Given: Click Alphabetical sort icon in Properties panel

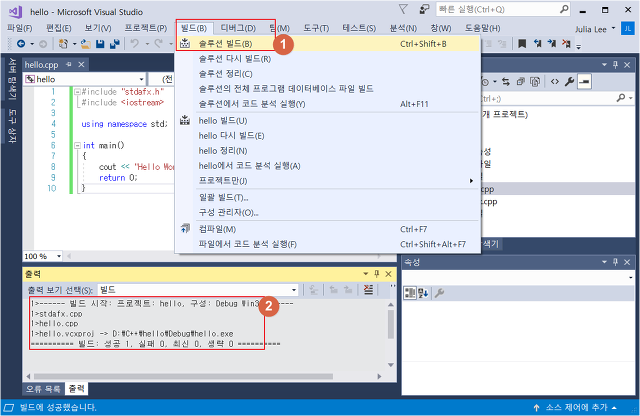Looking at the screenshot, I should (x=423, y=293).
